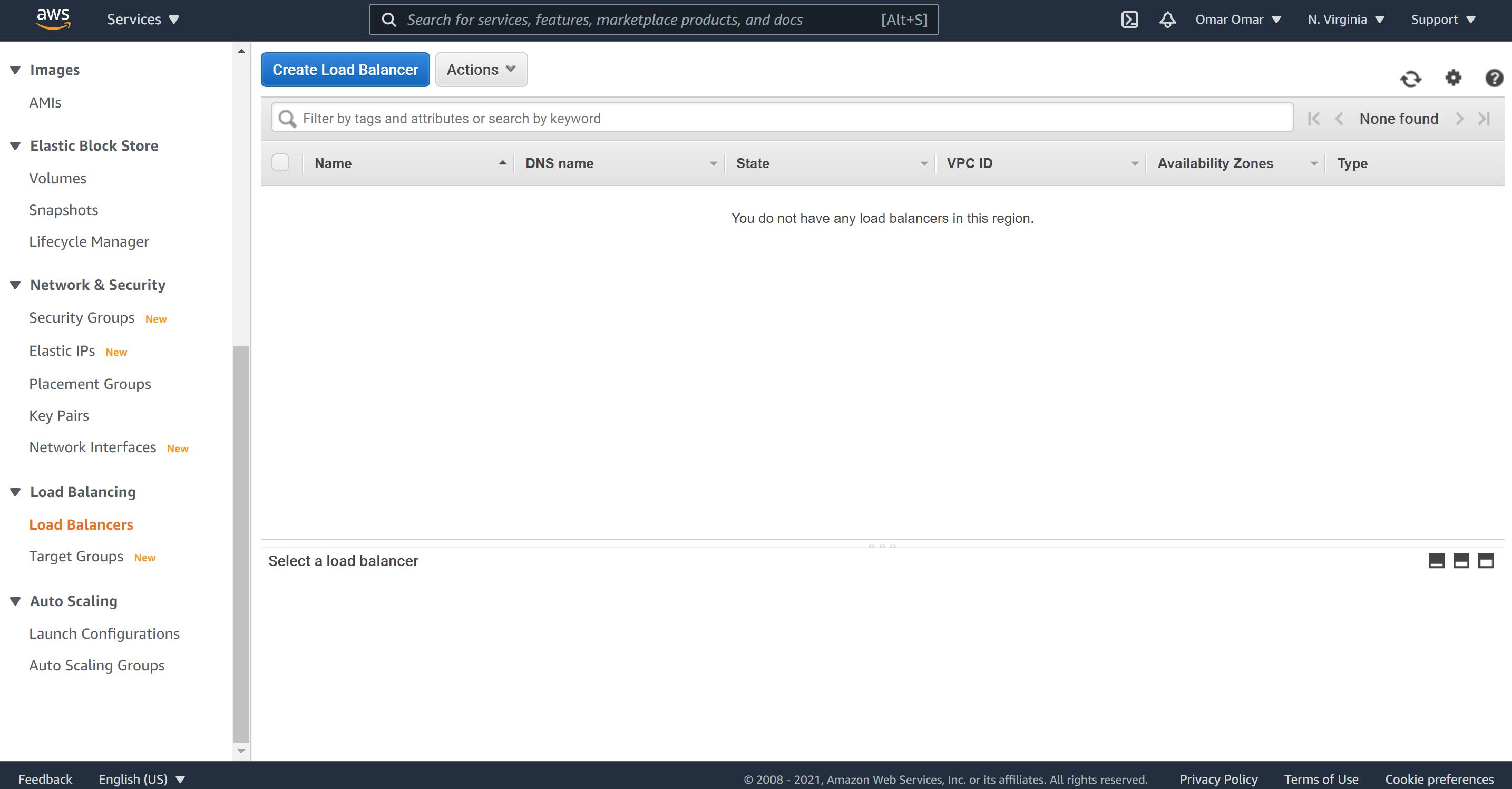Image resolution: width=1512 pixels, height=789 pixels.
Task: Toggle the select-all load balancers checkbox
Action: [280, 162]
